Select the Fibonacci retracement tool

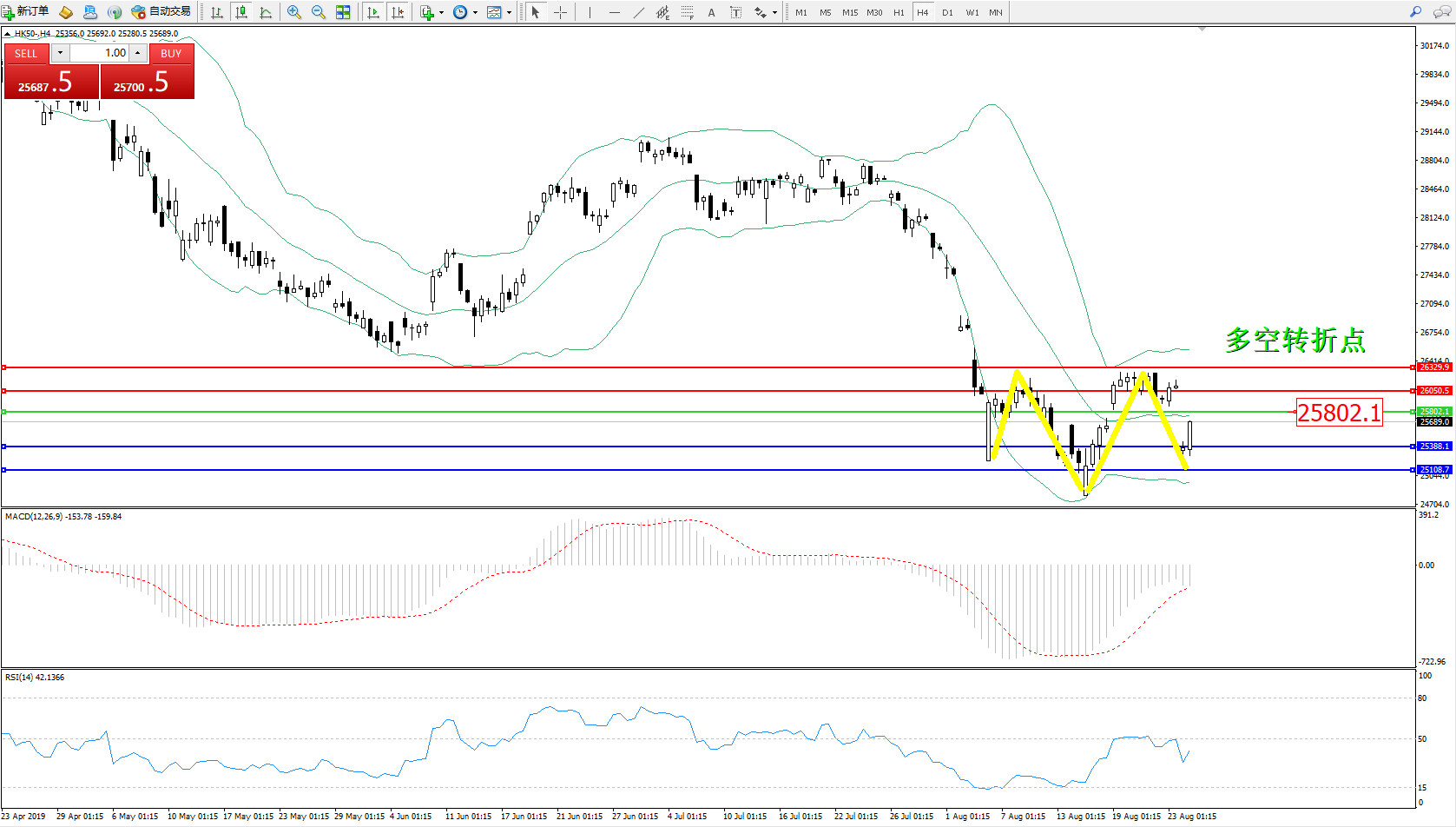687,12
